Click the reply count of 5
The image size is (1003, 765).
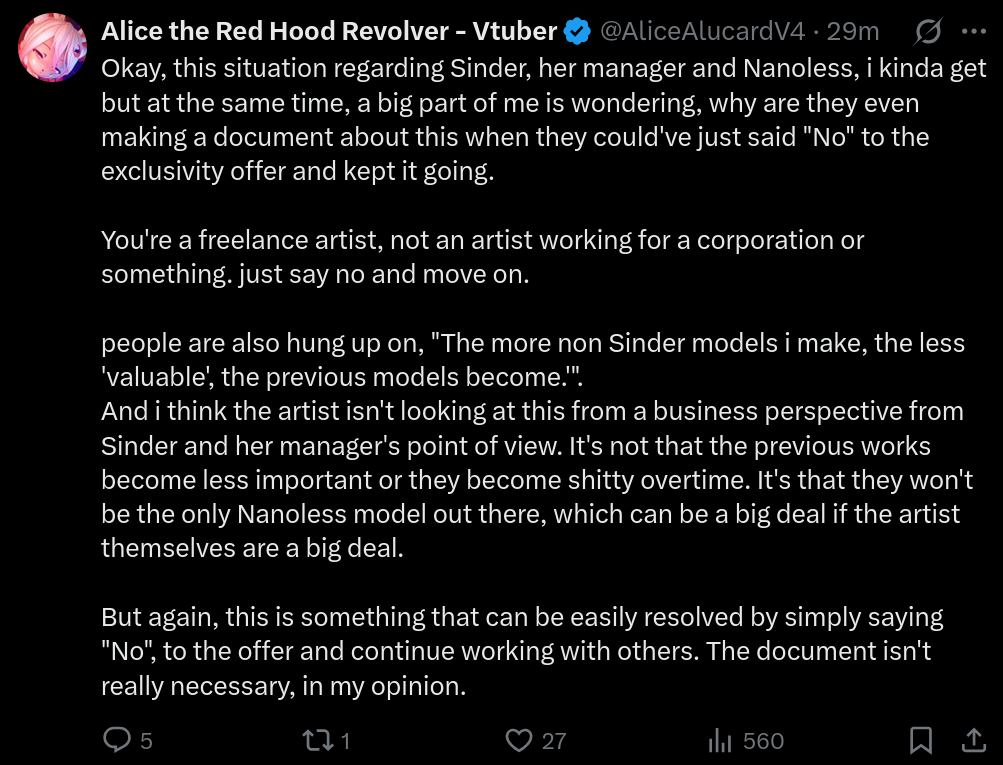[146, 741]
